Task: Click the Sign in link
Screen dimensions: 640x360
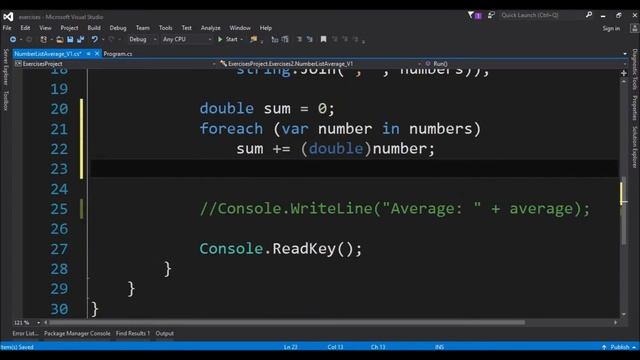Action: 611,28
